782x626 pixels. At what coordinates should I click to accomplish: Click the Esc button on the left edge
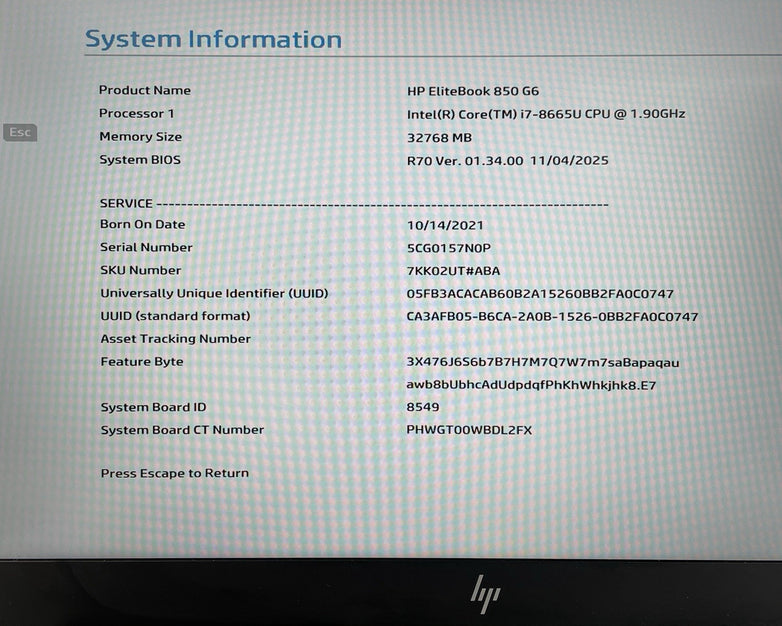coord(20,132)
